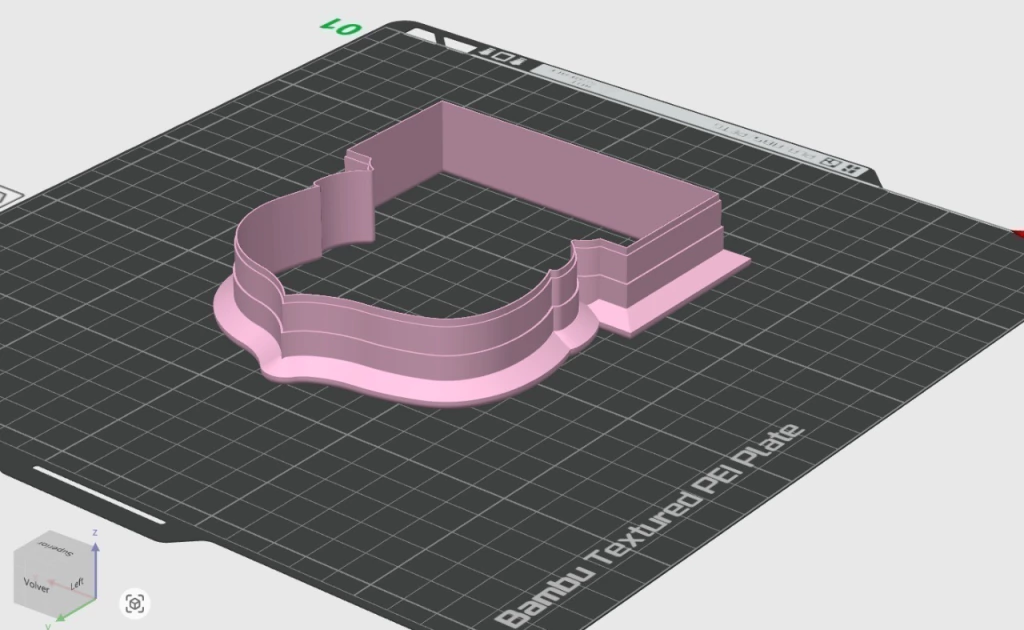Click the Left face of the view cube
This screenshot has height=630, width=1024.
point(76,583)
